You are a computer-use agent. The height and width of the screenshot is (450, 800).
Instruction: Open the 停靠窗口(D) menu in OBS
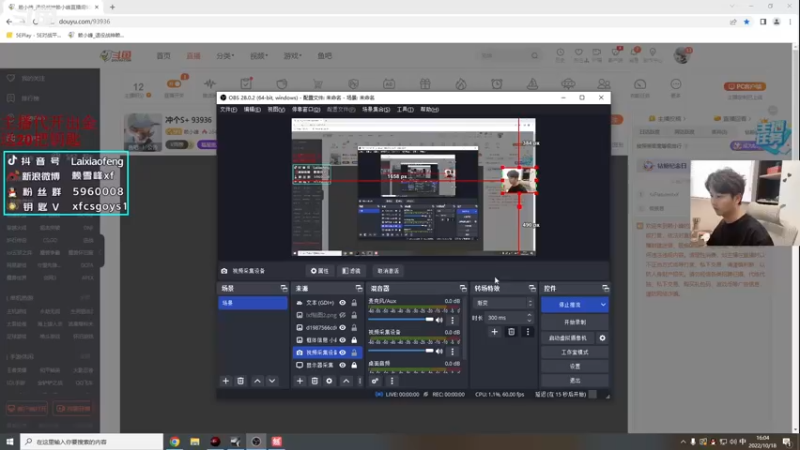(306, 110)
